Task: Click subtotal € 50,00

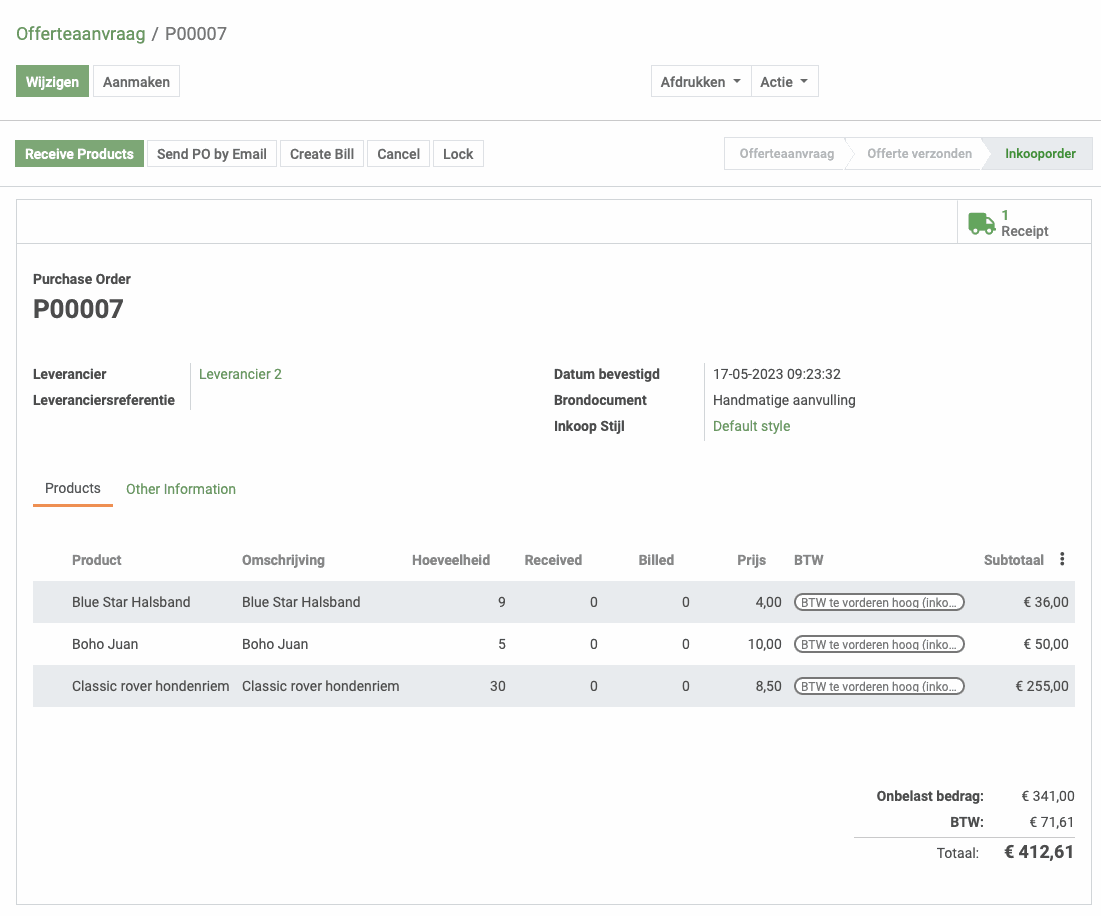Action: coord(1046,644)
